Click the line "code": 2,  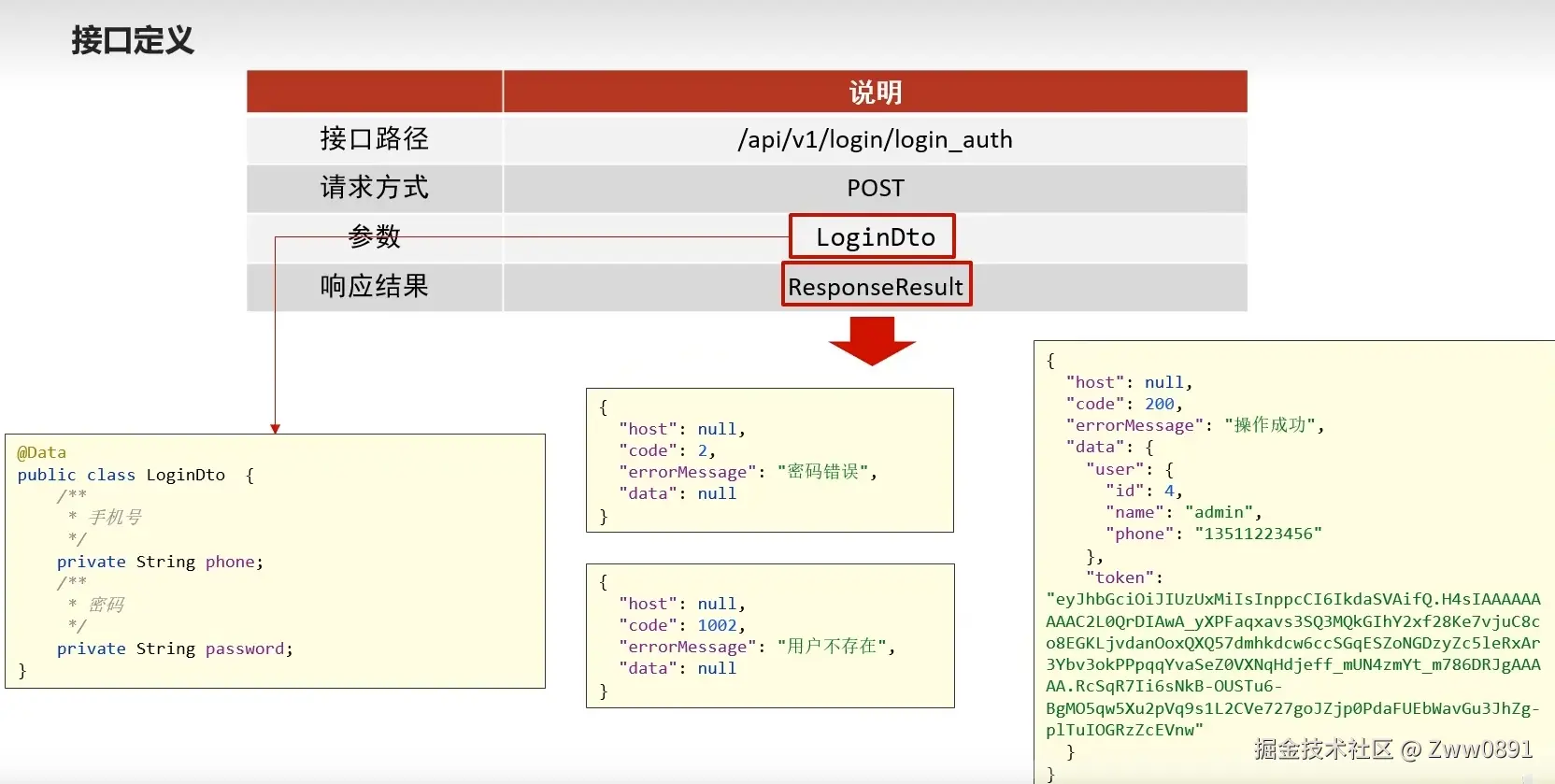(667, 450)
